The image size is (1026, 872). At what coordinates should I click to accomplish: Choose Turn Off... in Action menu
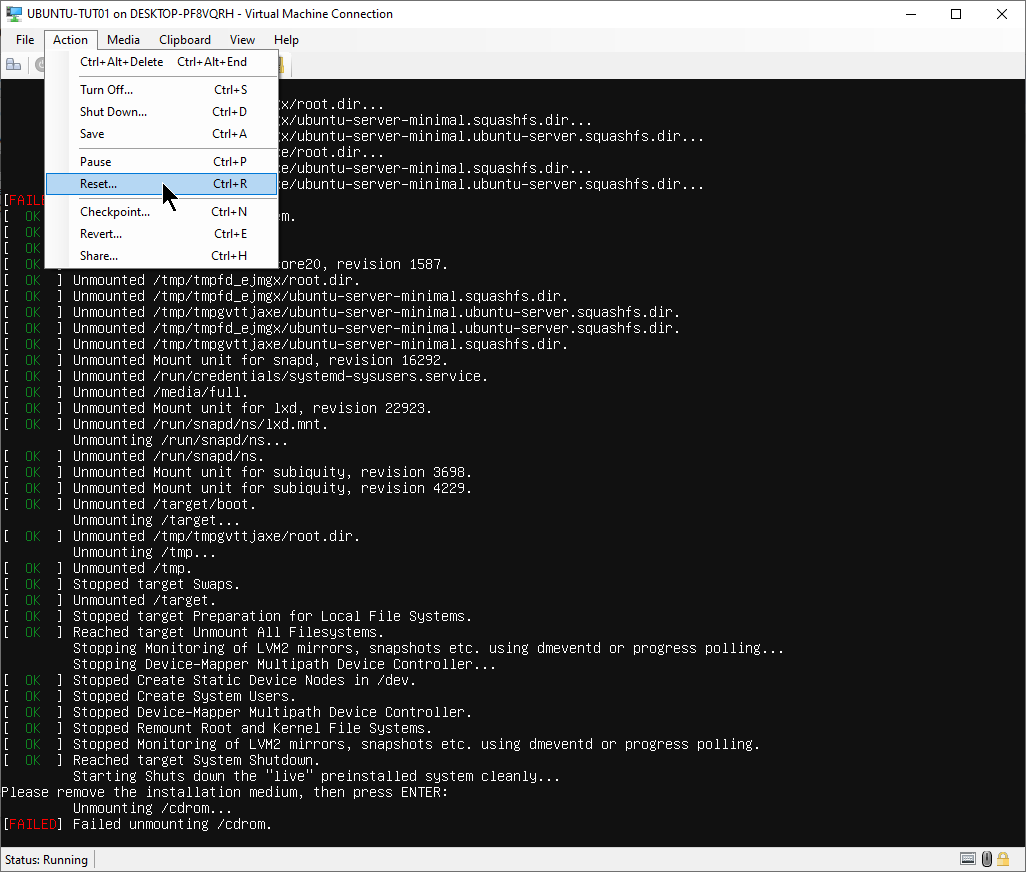pyautogui.click(x=162, y=90)
